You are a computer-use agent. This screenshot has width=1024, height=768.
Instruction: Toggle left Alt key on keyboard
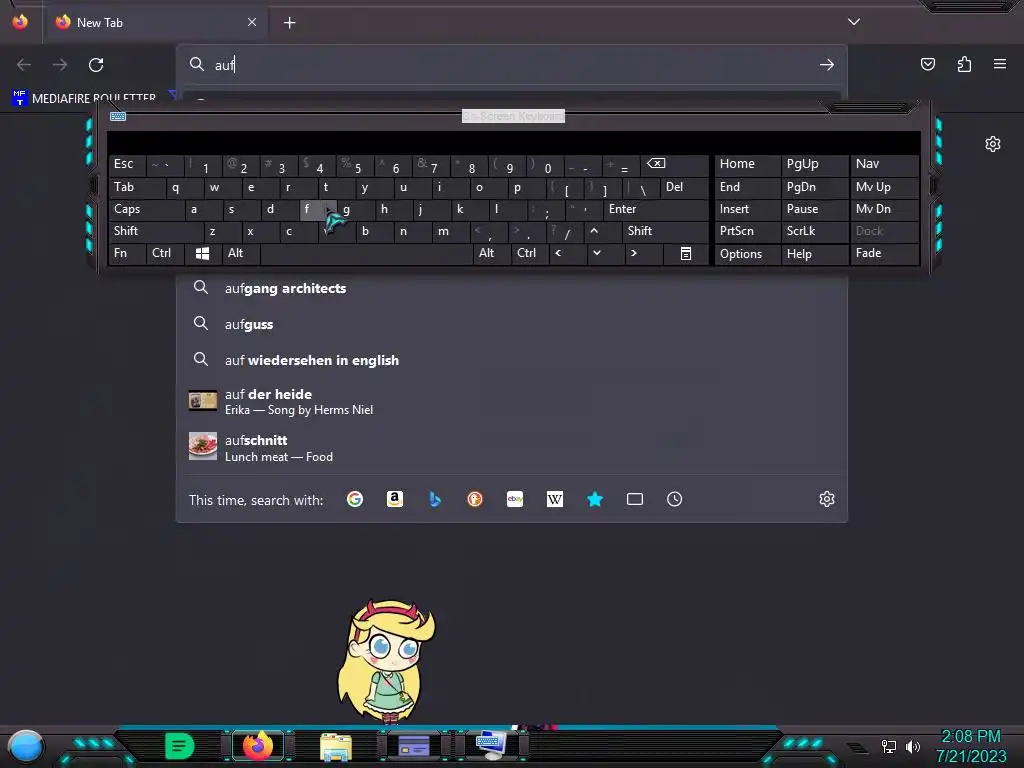[x=241, y=253]
